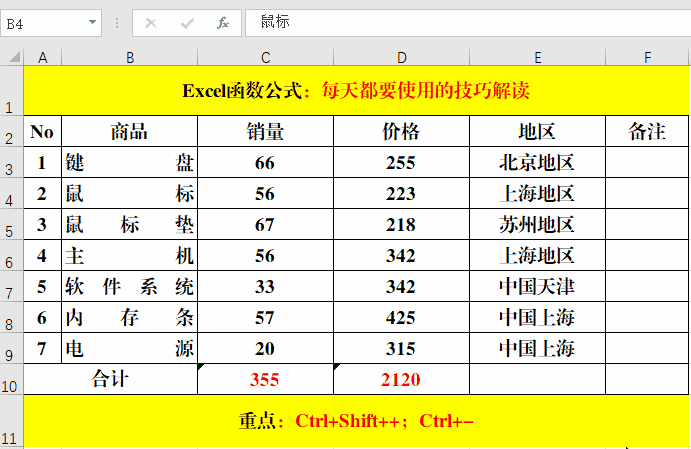Select row 10 header
The height and width of the screenshot is (449, 691).
11,379
